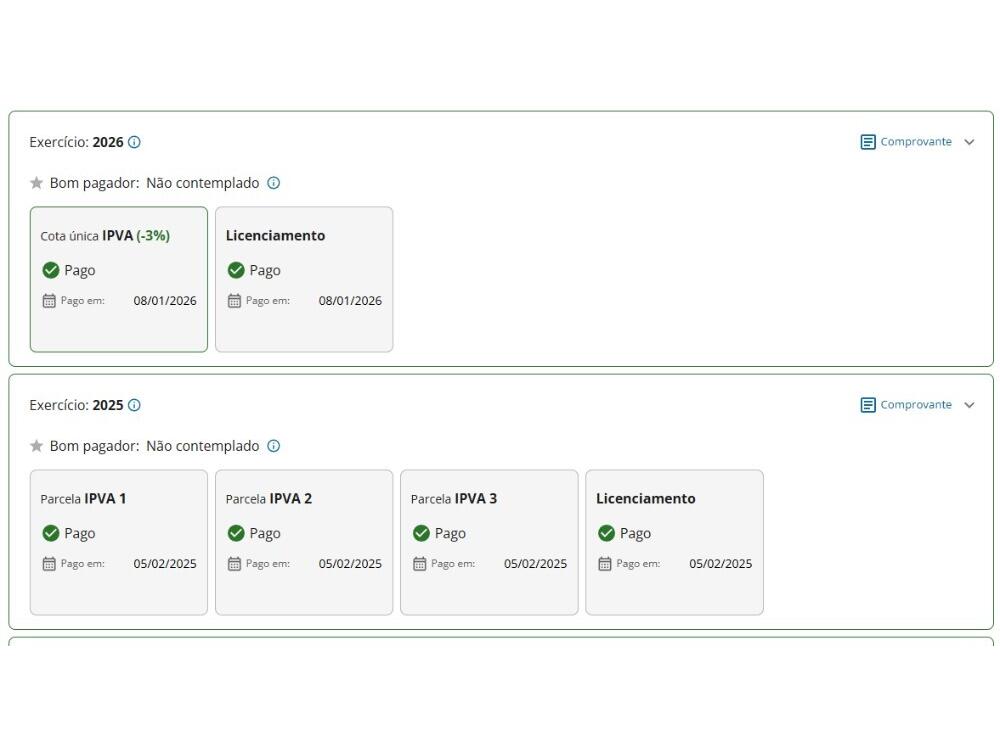Open Comprovante link for Exercício 2025

(915, 405)
